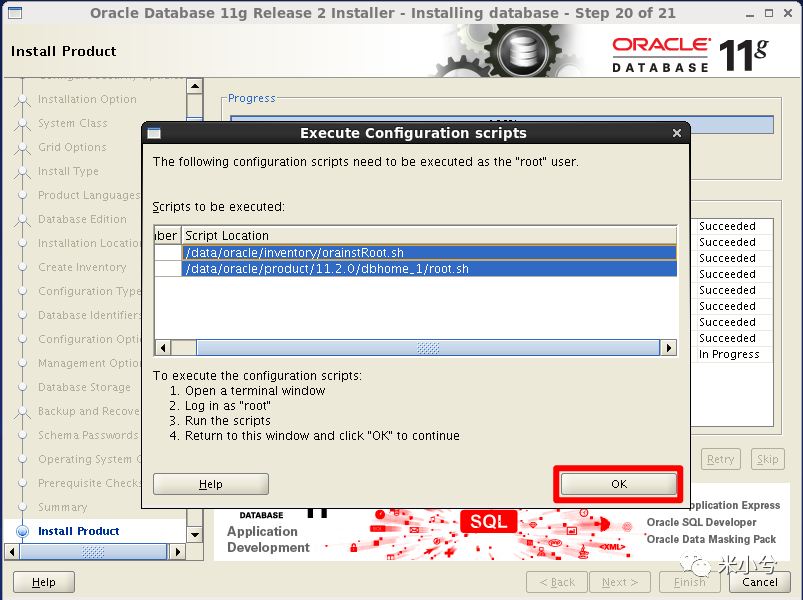The image size is (803, 600).
Task: Open Help in the configuration scripts dialog
Action: click(x=210, y=484)
